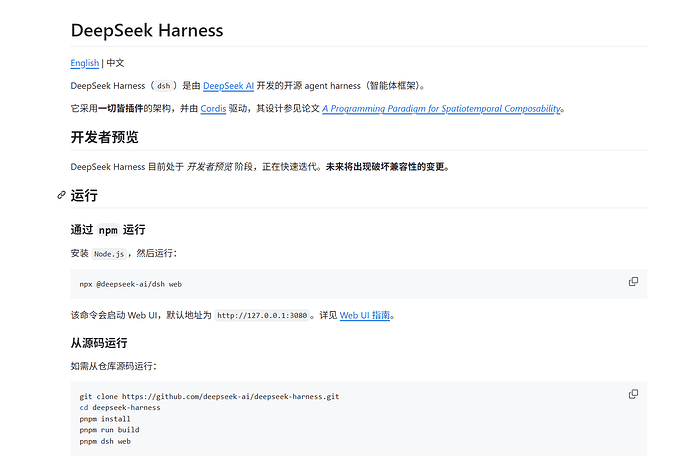Viewport: 690px width, 466px height.
Task: Click the git clone command line
Action: [x=209, y=396]
